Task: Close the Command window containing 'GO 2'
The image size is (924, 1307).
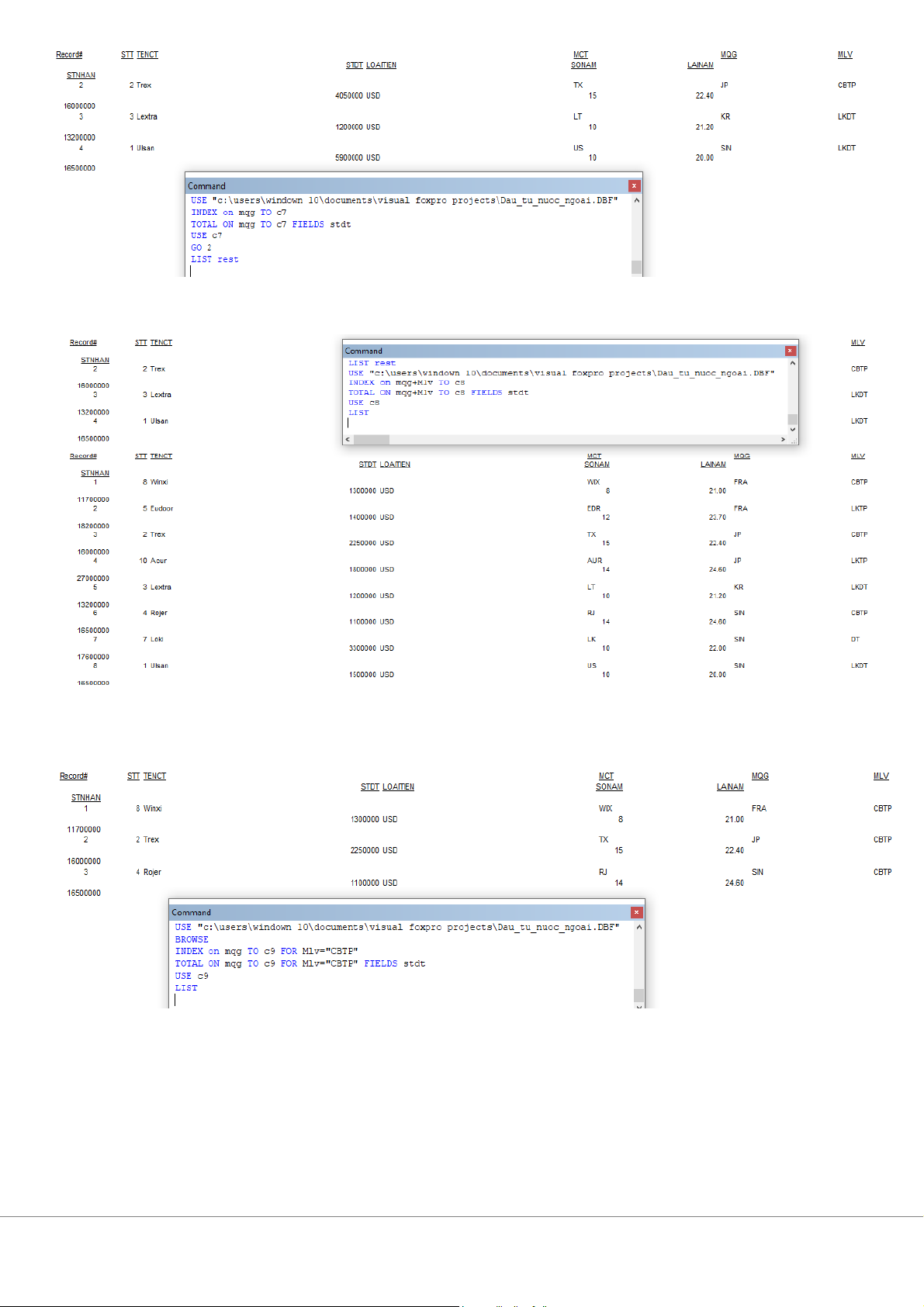Action: tap(634, 186)
